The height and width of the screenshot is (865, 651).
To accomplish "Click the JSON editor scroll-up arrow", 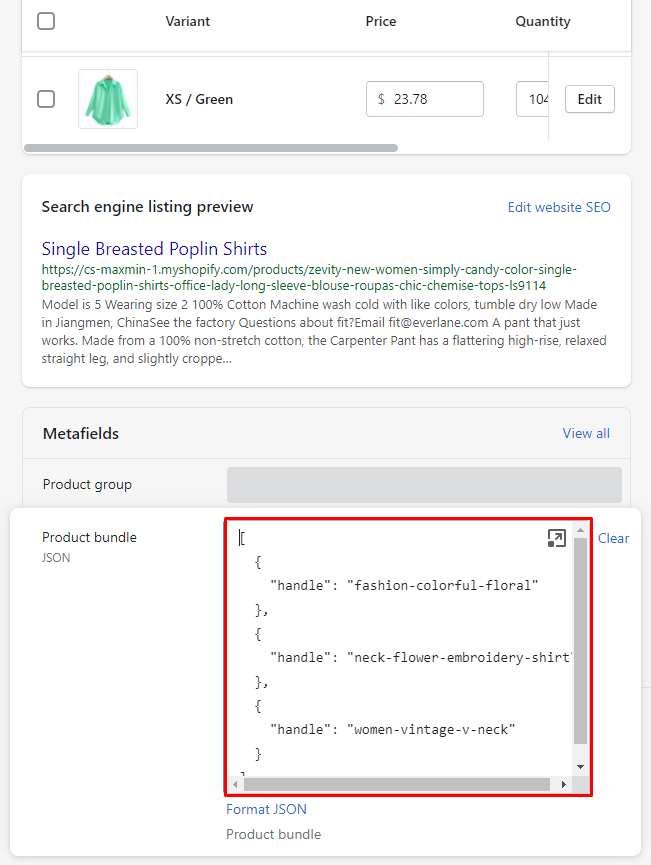I will (x=581, y=529).
